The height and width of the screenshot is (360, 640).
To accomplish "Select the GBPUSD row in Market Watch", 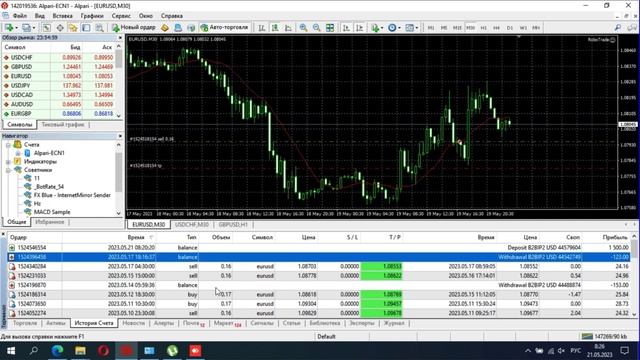I will click(x=59, y=67).
